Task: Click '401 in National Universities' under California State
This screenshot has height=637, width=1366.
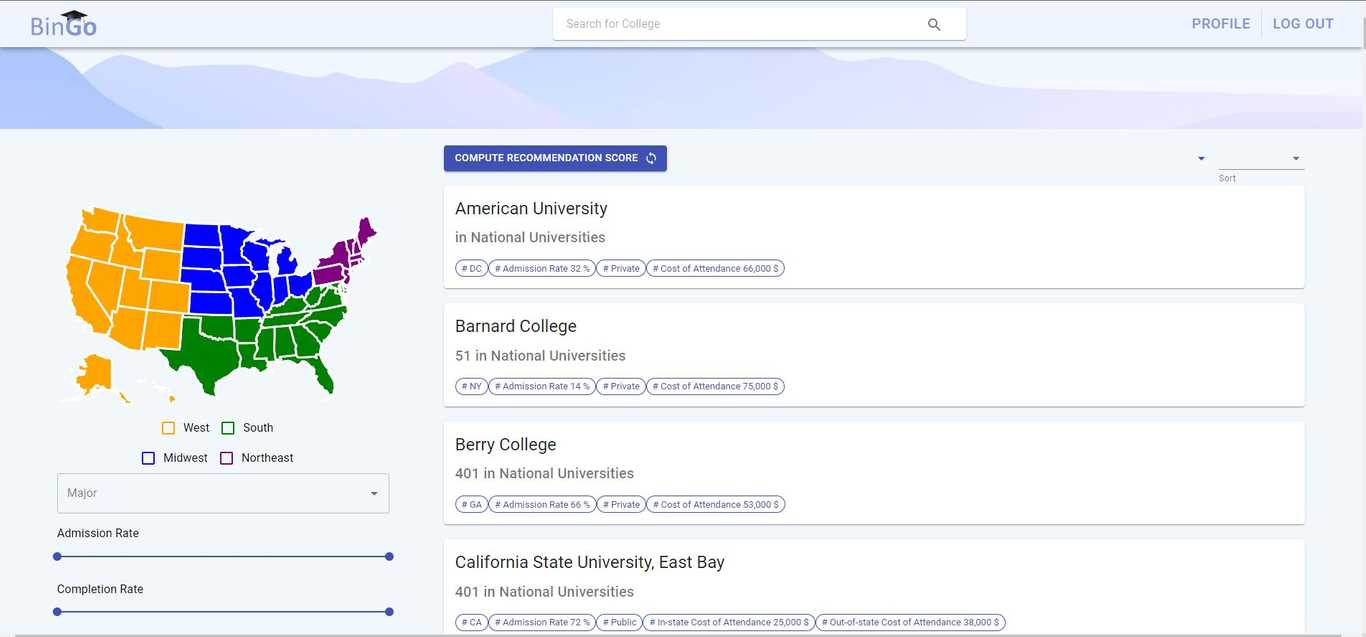Action: coord(544,592)
